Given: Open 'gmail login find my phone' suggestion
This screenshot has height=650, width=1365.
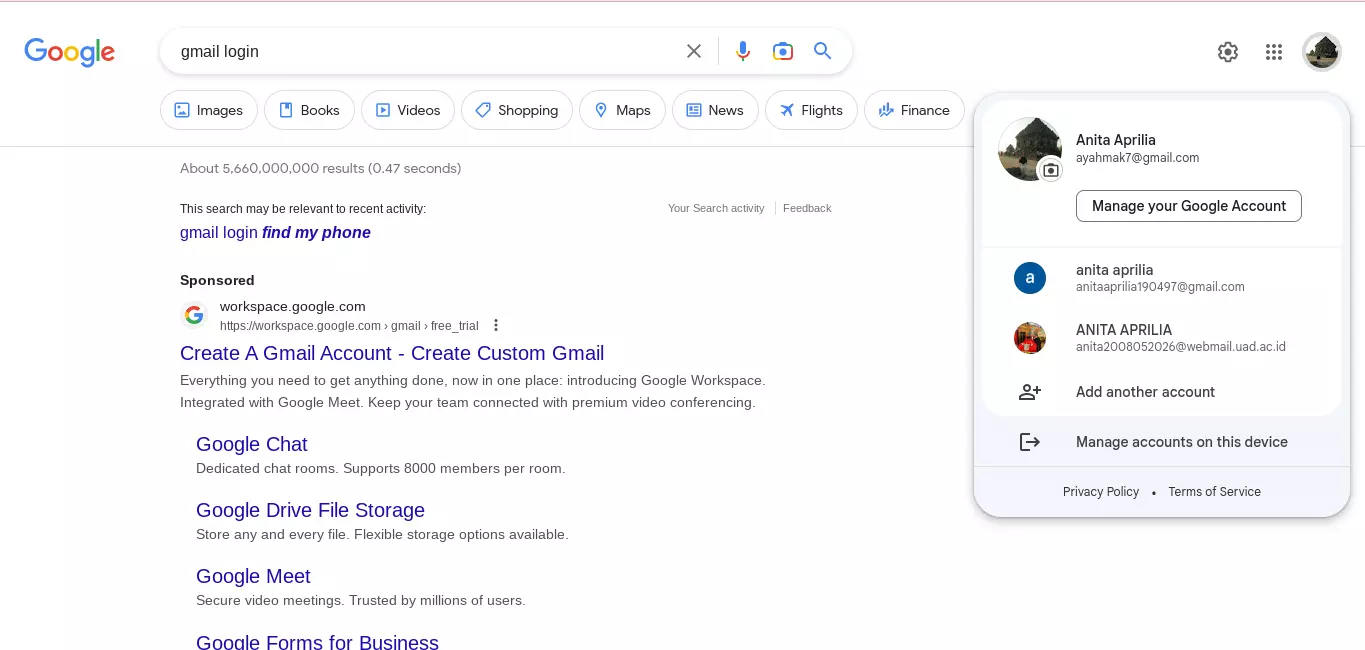Looking at the screenshot, I should (x=275, y=232).
